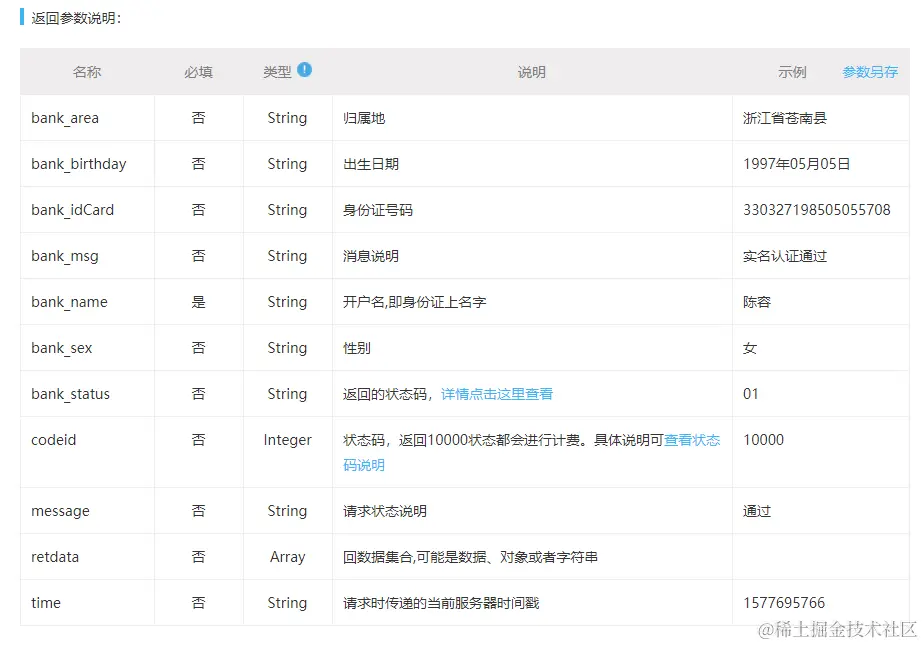Click the 否 required value for retdata
924x646 pixels.
click(x=198, y=557)
